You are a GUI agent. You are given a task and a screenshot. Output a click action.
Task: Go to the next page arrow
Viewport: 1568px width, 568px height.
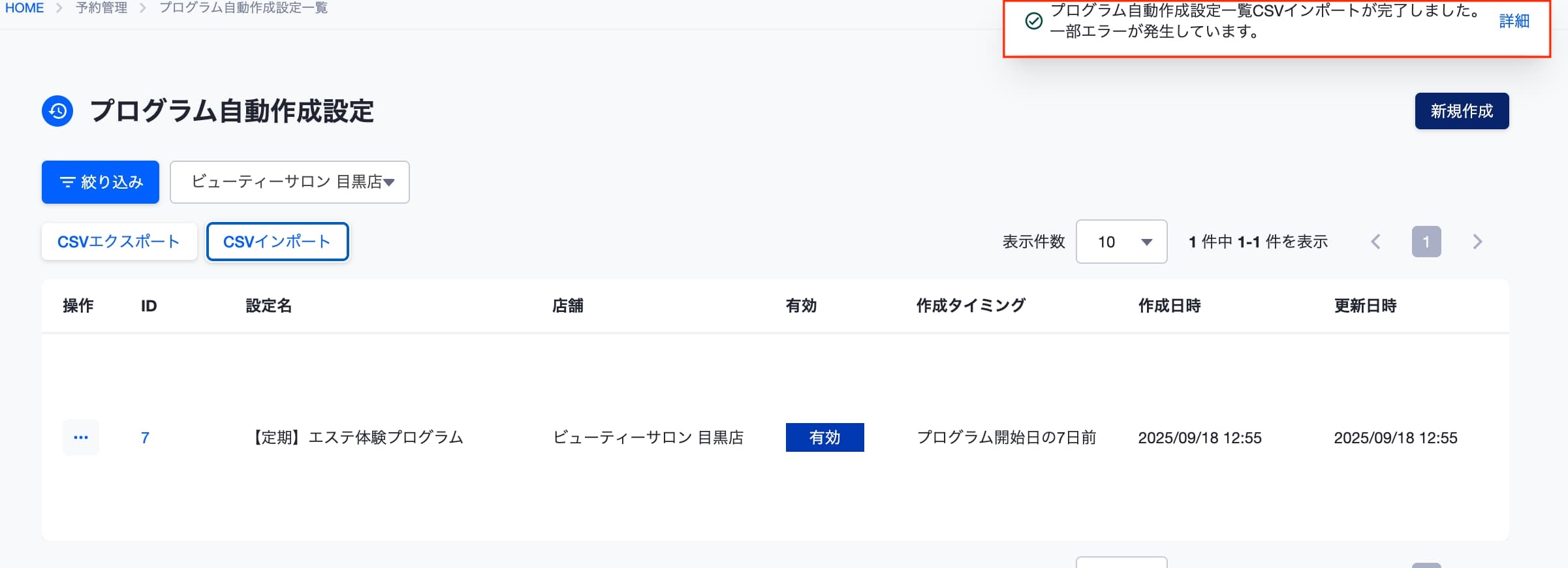point(1478,242)
